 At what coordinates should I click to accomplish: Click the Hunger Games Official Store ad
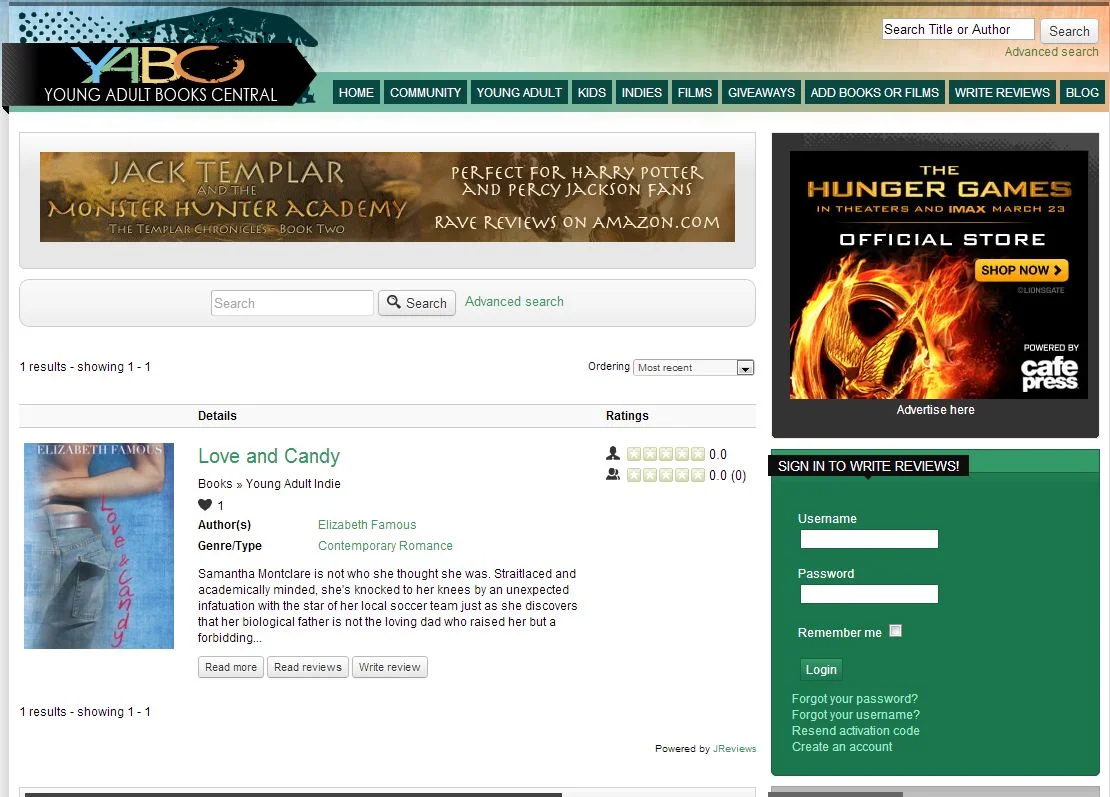click(x=939, y=275)
